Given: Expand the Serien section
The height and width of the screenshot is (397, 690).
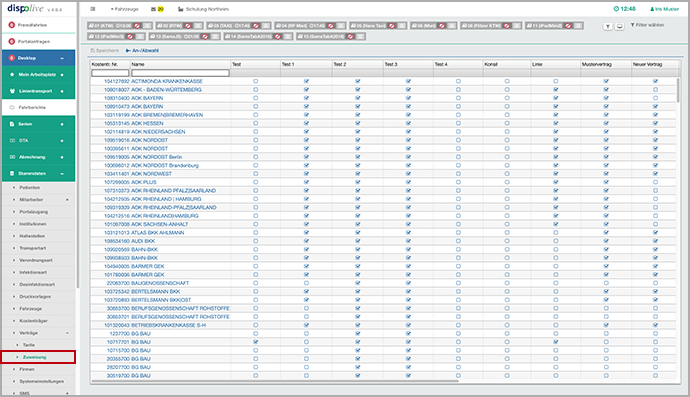Looking at the screenshot, I should coord(62,124).
